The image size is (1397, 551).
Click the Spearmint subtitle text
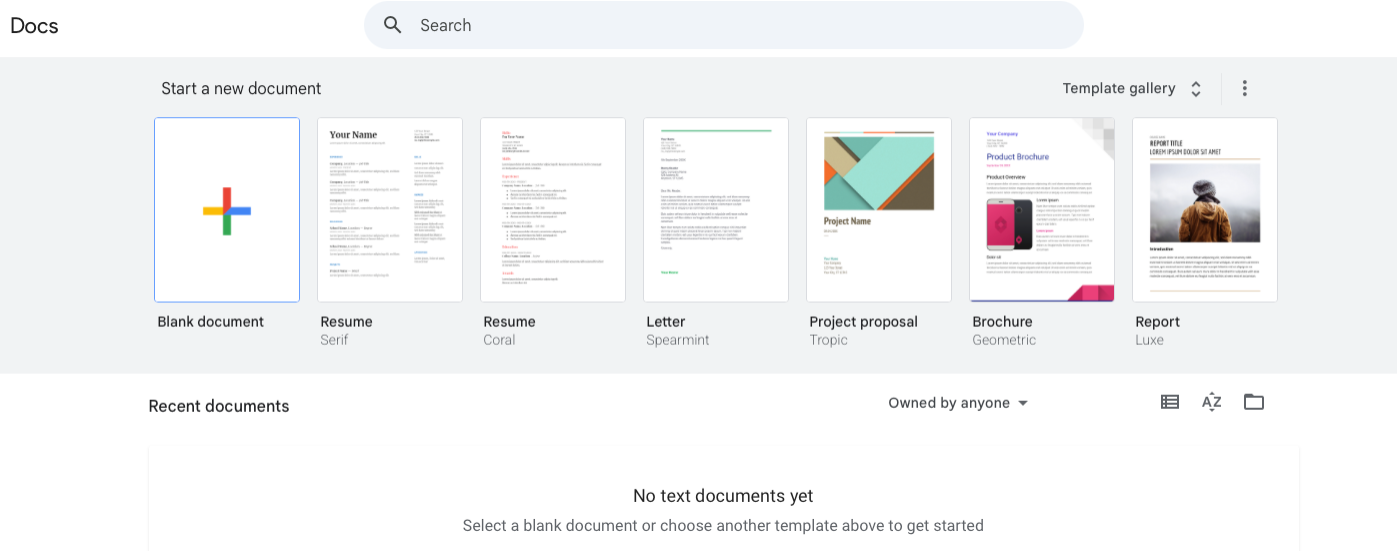click(678, 340)
